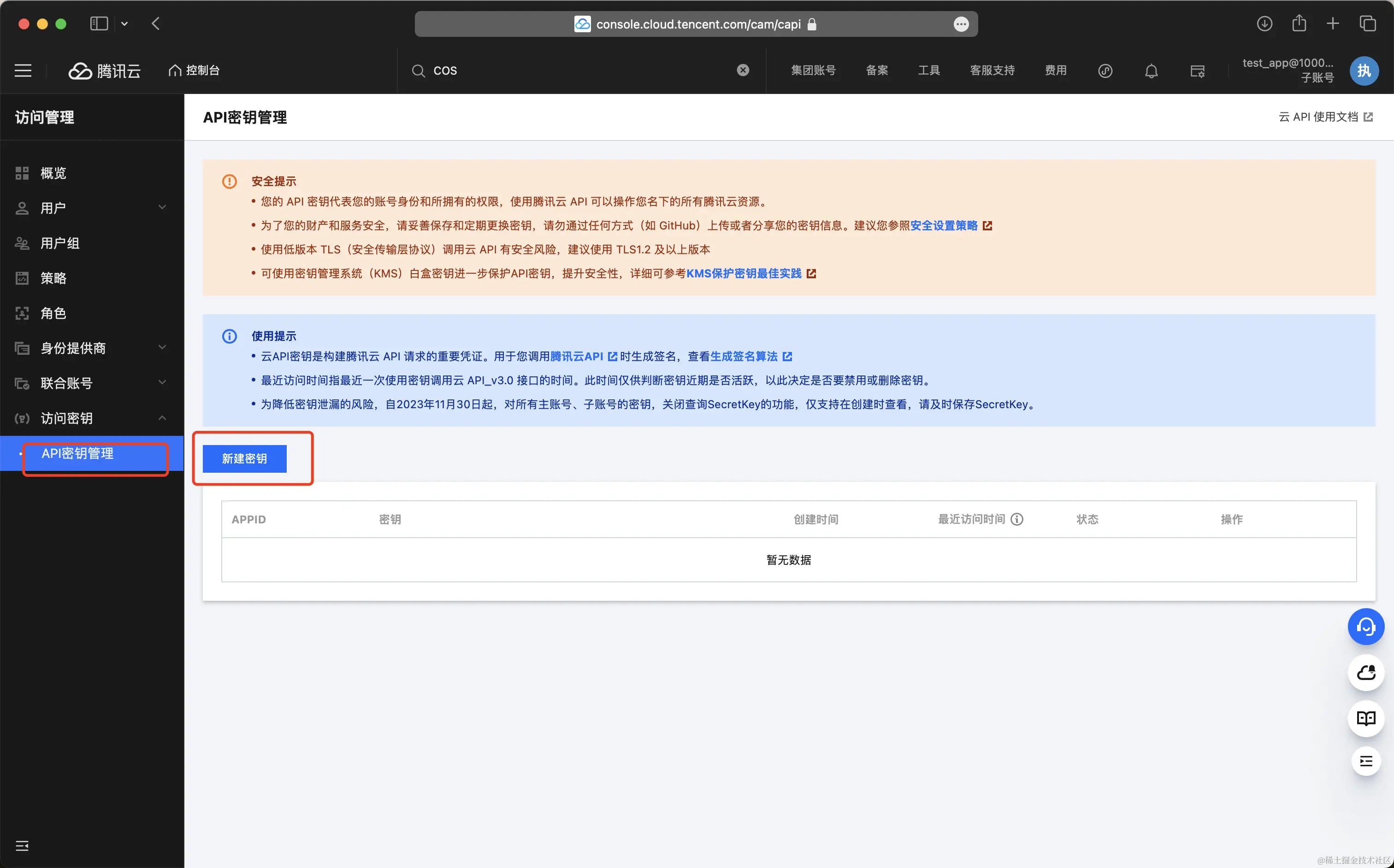Open the floating cloud assistant button
Screen dimensions: 1394x868
tap(1366, 672)
